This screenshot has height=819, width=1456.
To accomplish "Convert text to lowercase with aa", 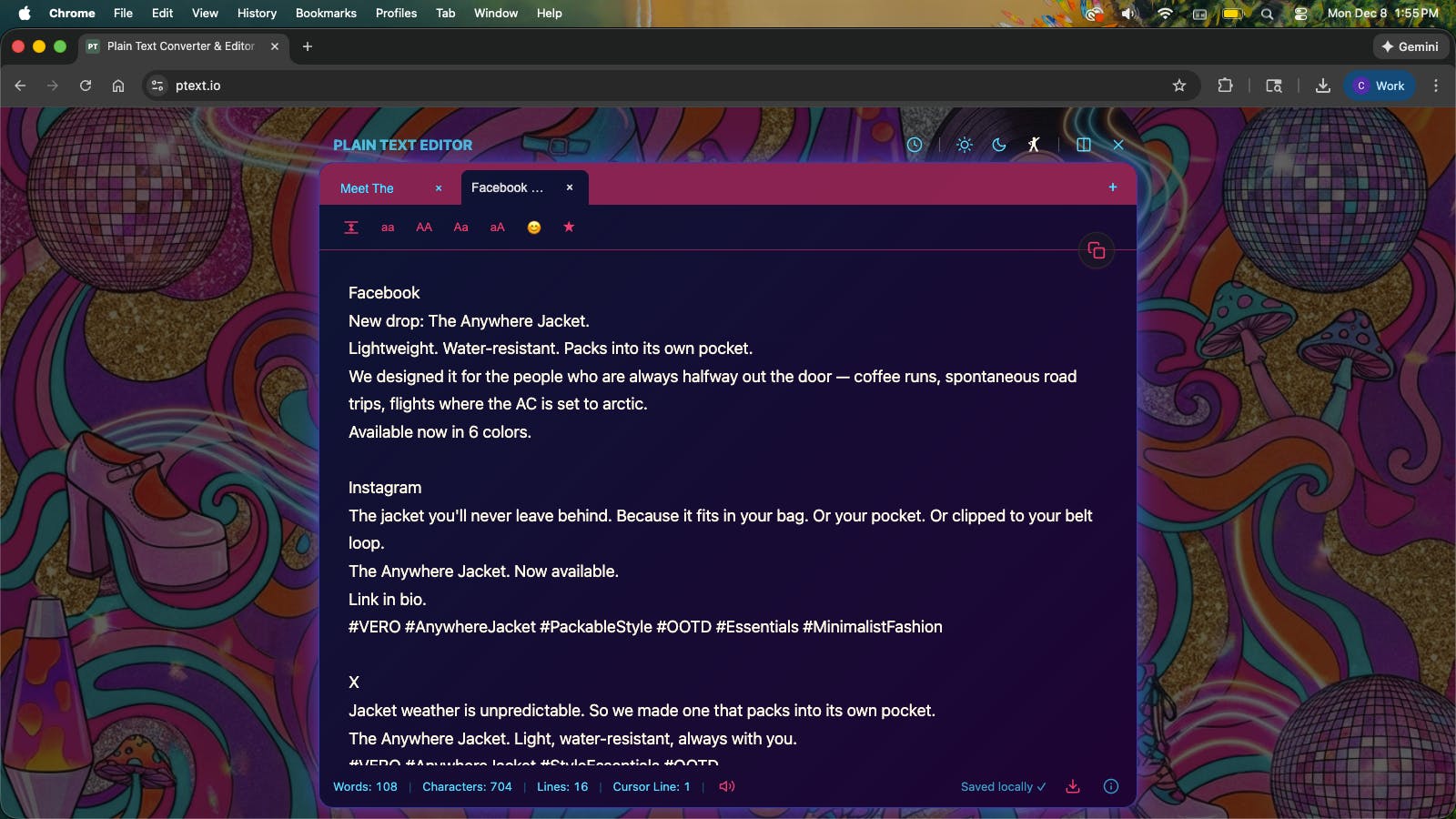I will [388, 227].
